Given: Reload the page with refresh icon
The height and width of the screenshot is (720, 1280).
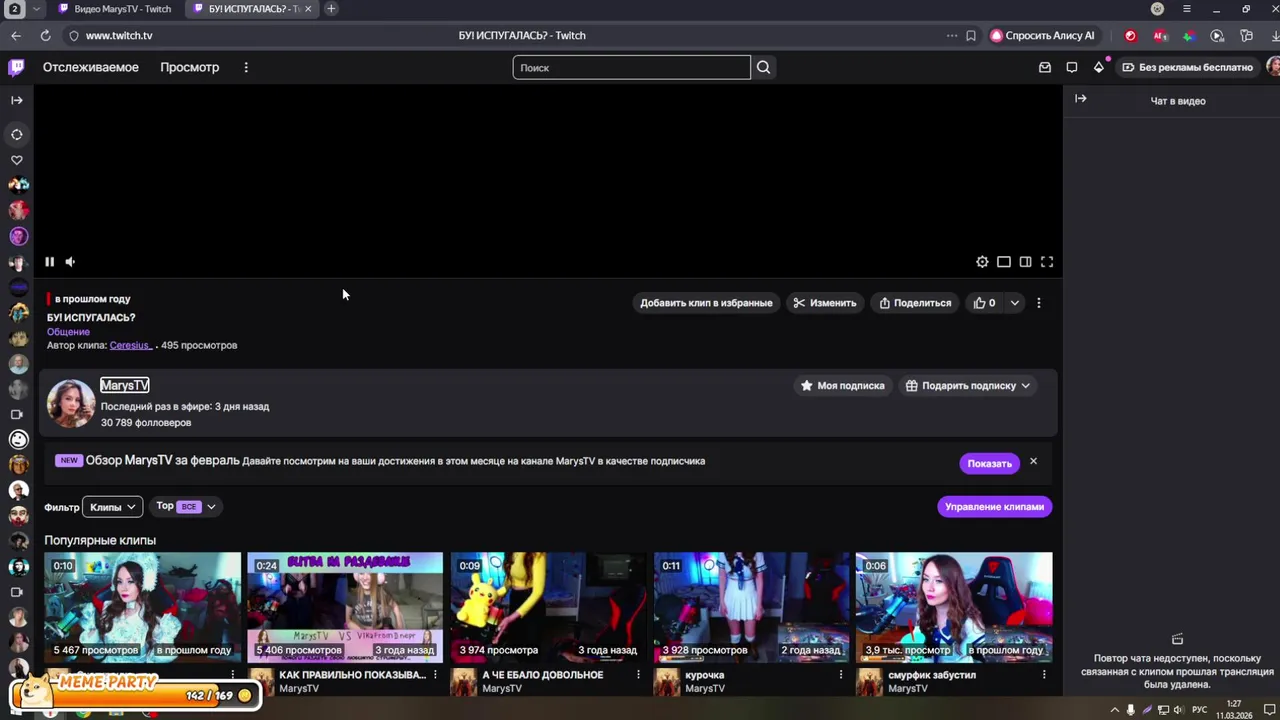Looking at the screenshot, I should pyautogui.click(x=45, y=35).
